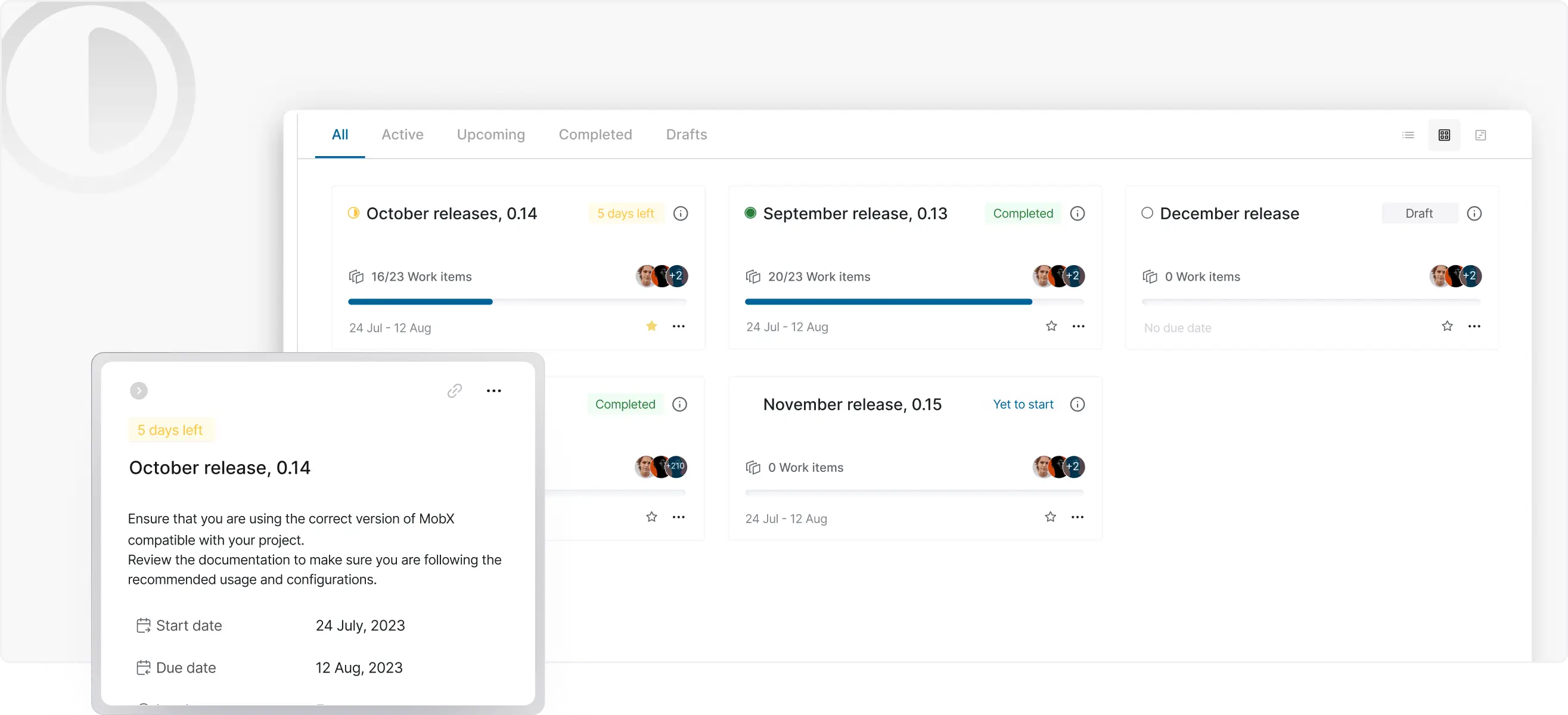
Task: Open info for October releases, 0.14
Action: pos(681,213)
